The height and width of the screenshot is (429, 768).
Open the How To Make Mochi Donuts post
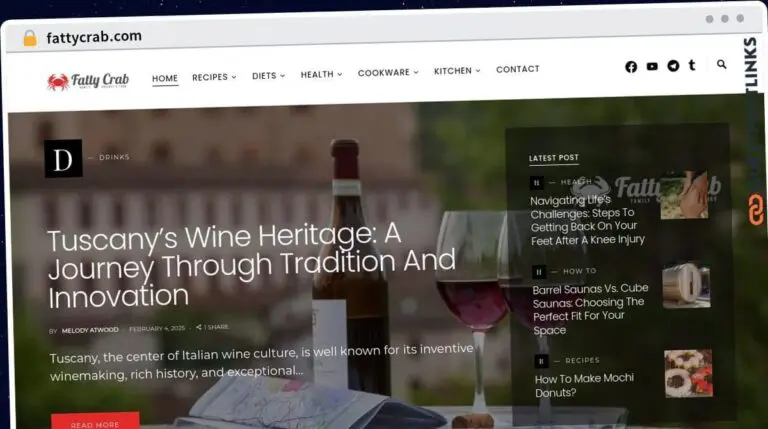tap(584, 385)
